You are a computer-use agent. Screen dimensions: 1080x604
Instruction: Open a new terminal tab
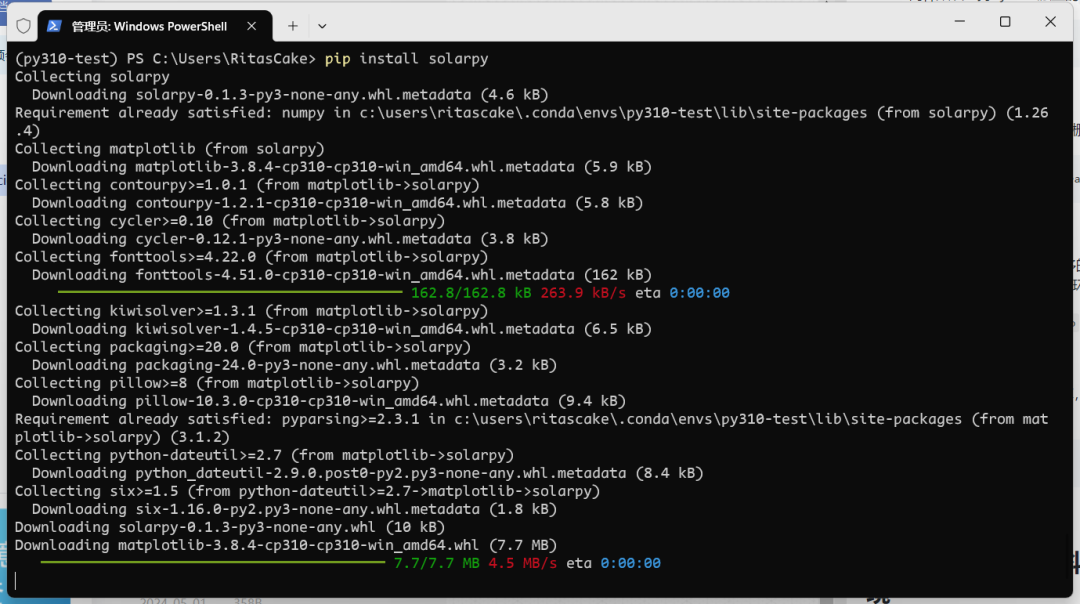pos(293,25)
